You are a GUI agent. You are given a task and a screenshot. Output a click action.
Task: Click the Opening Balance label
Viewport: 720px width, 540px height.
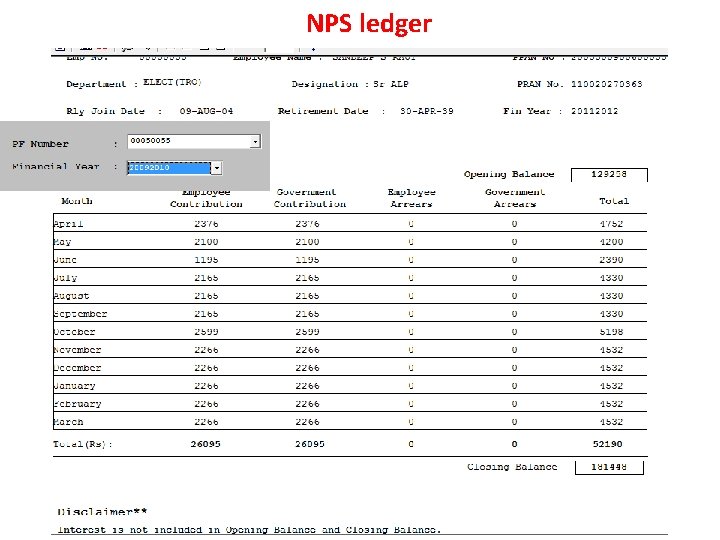point(509,174)
